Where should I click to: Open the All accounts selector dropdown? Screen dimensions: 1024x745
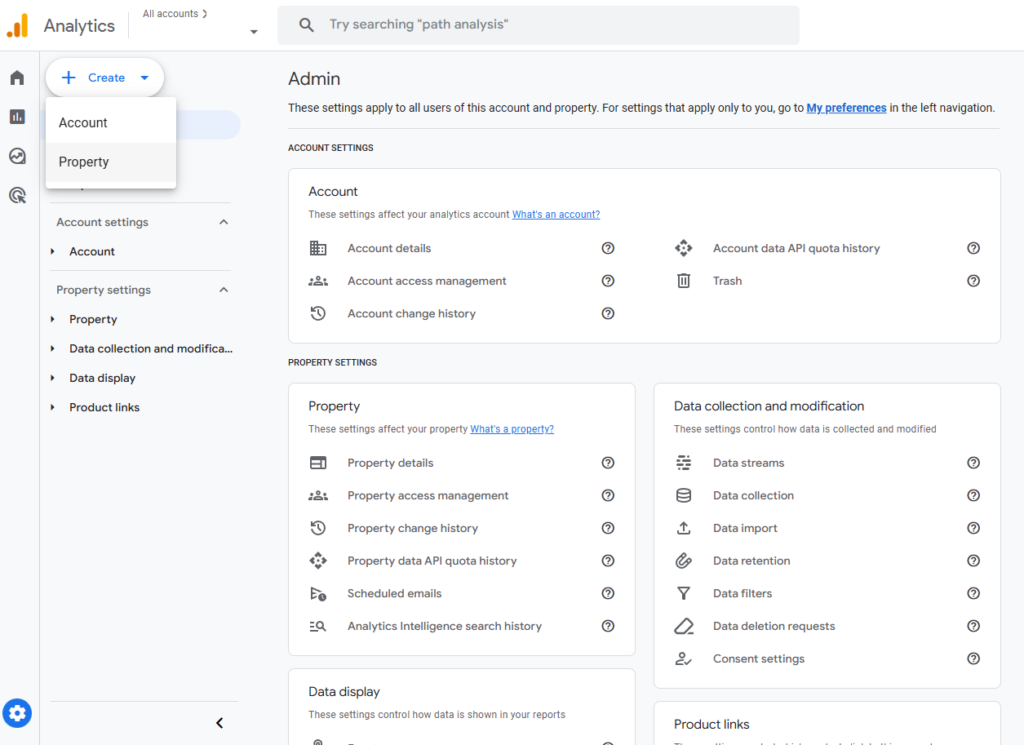[253, 31]
